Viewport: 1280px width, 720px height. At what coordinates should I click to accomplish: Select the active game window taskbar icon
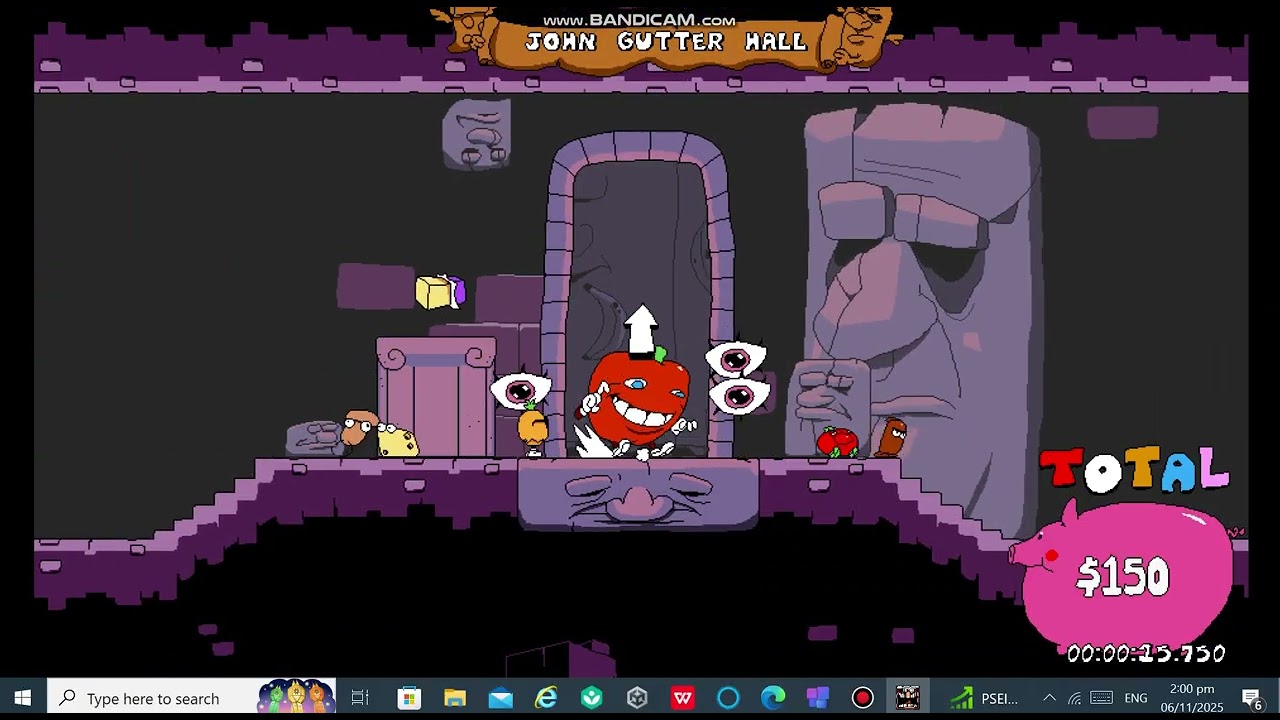pyautogui.click(x=908, y=698)
